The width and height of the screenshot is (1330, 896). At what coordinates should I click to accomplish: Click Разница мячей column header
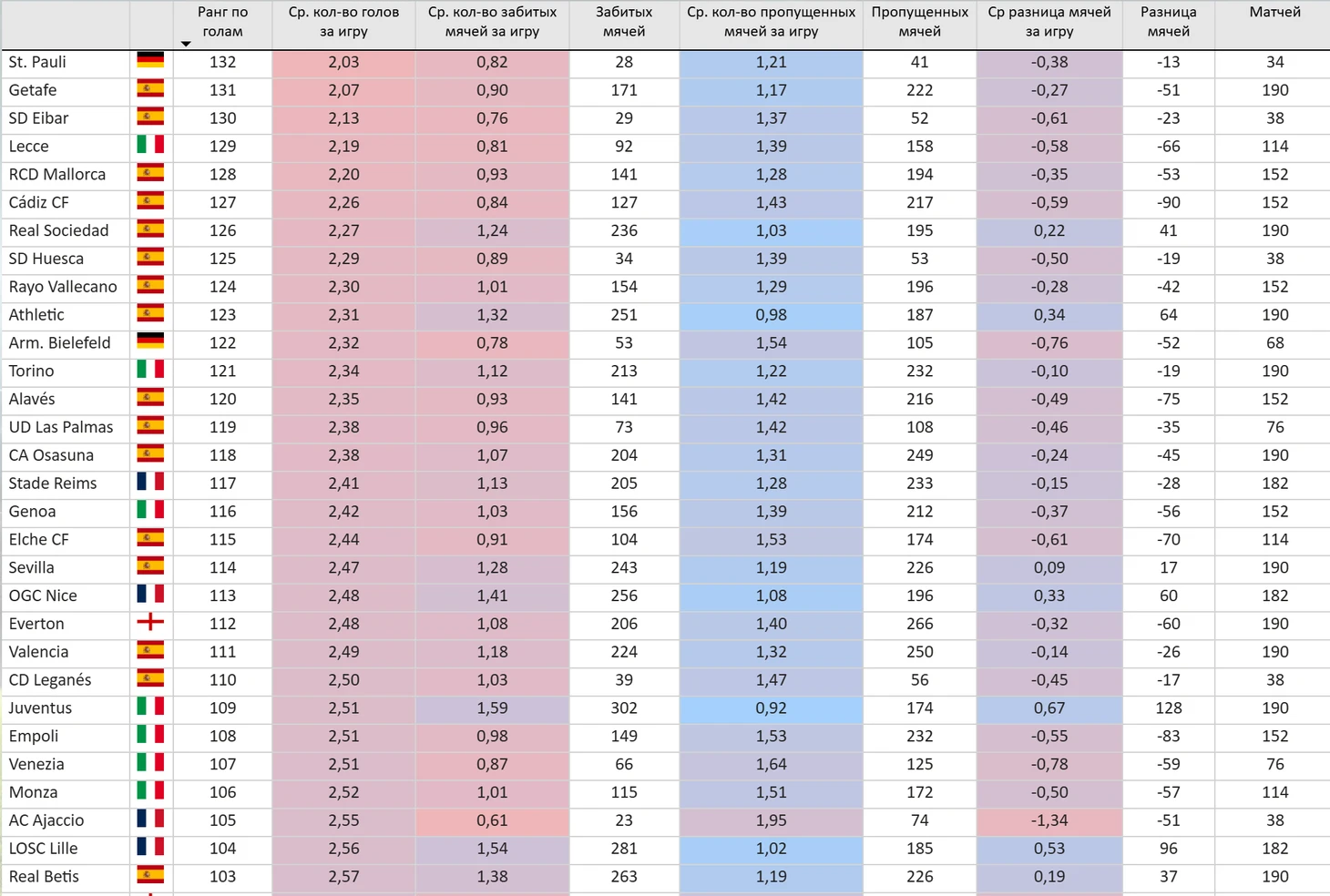(1169, 23)
